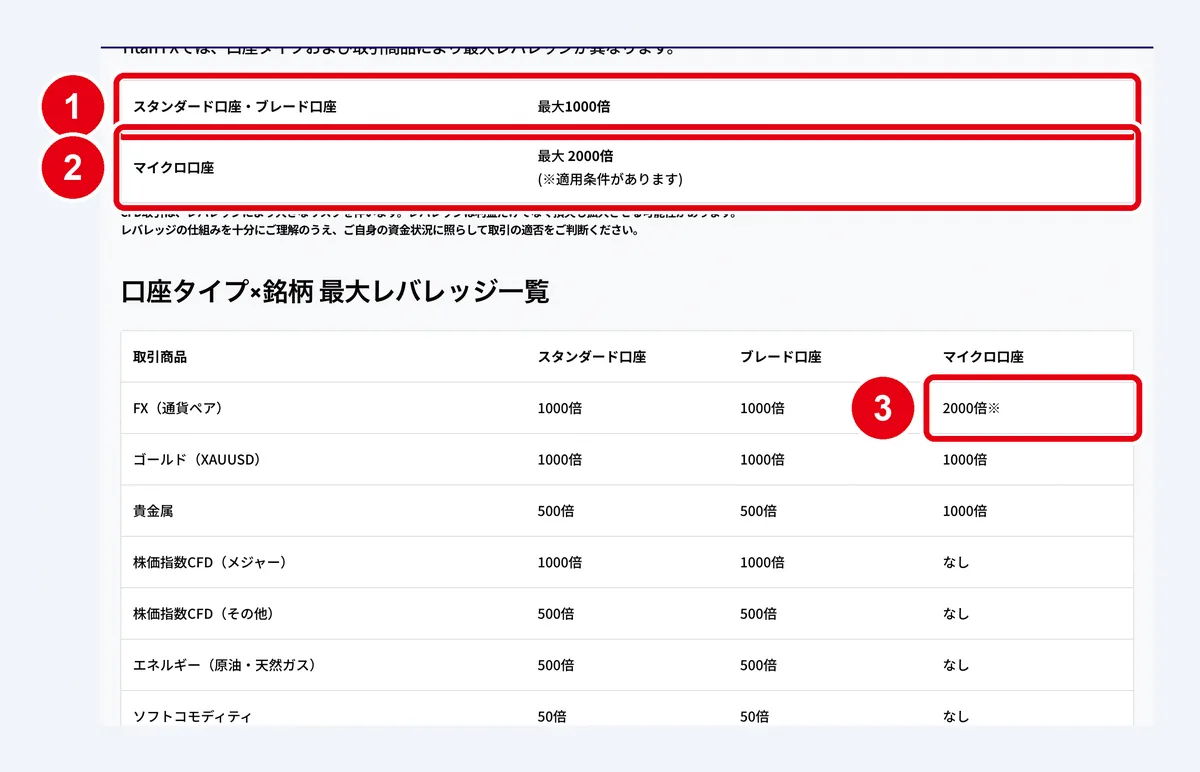1200x772 pixels.
Task: Click the ソフトコモディティ row label
Action: click(x=193, y=716)
